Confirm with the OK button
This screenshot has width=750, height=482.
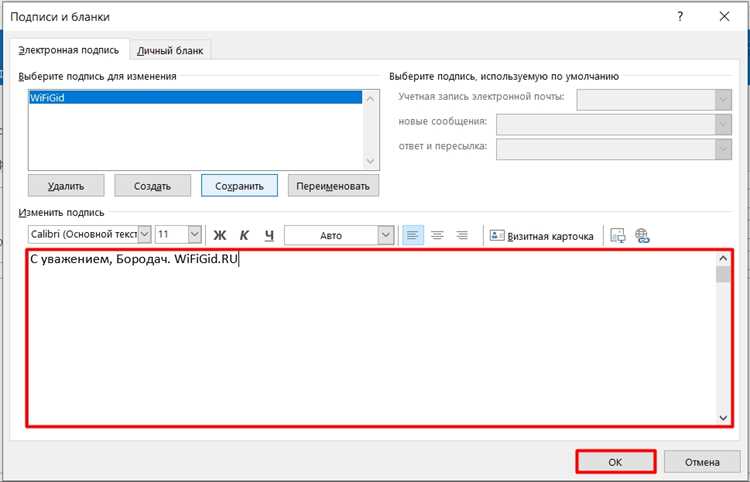616,462
